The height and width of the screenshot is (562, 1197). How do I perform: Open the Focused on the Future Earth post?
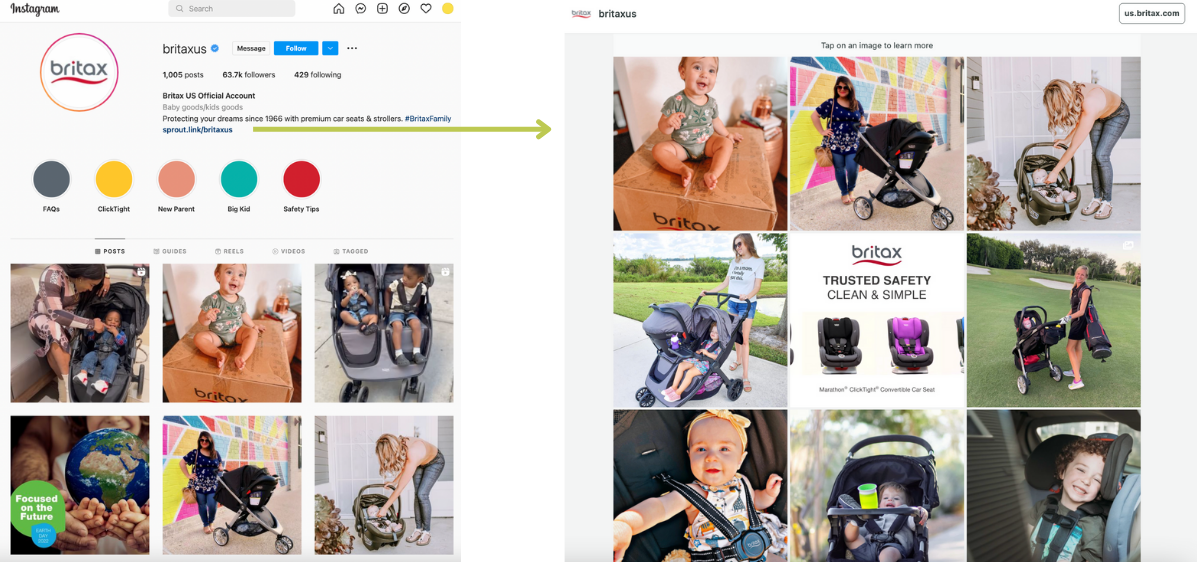click(x=79, y=485)
